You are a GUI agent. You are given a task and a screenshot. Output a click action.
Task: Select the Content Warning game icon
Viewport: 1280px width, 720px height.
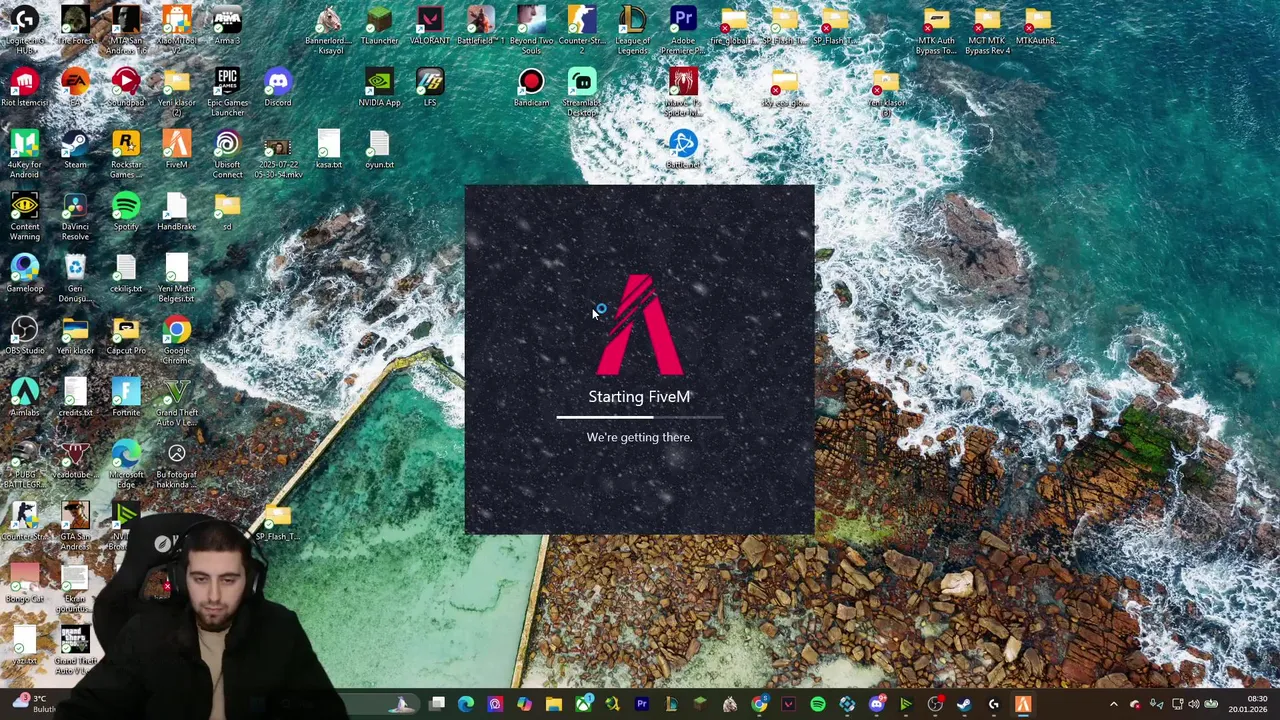tap(24, 214)
